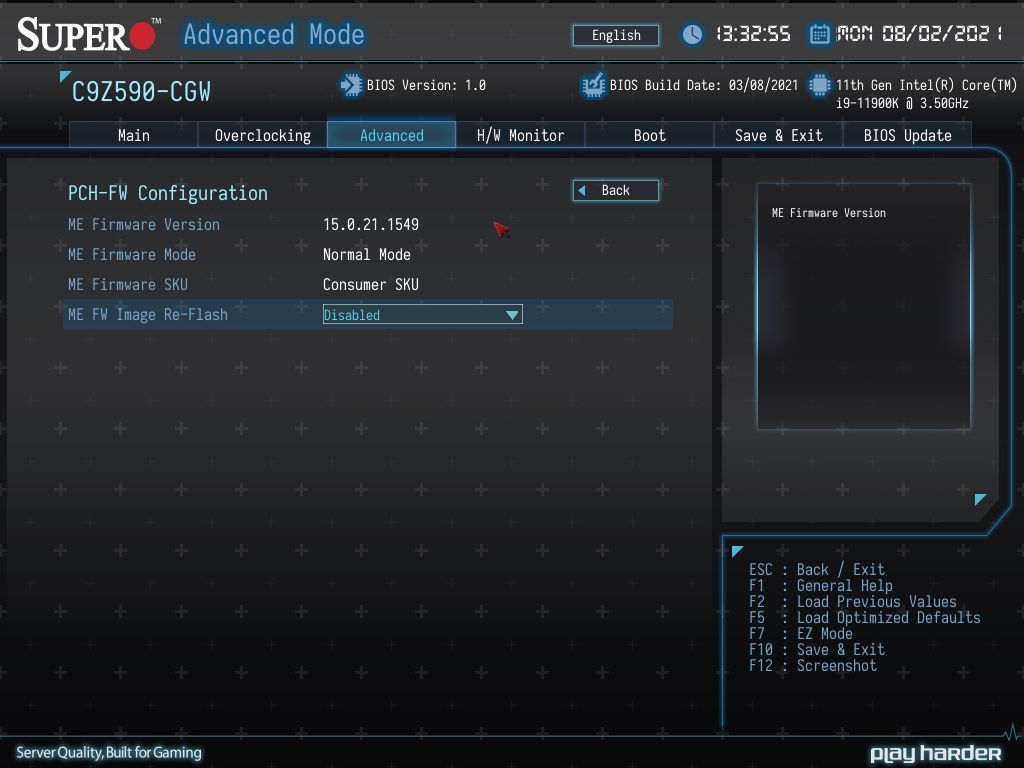Open the Overclocking tab

click(x=263, y=136)
